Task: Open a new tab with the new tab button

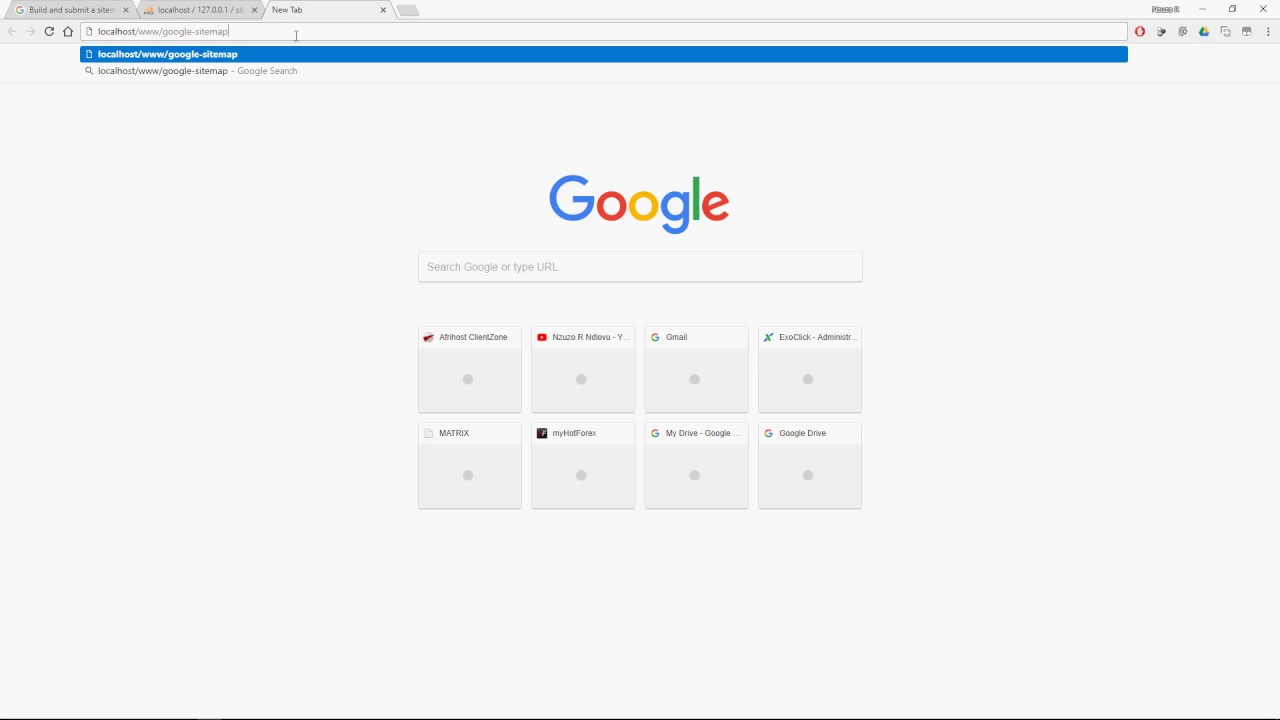Action: click(408, 11)
